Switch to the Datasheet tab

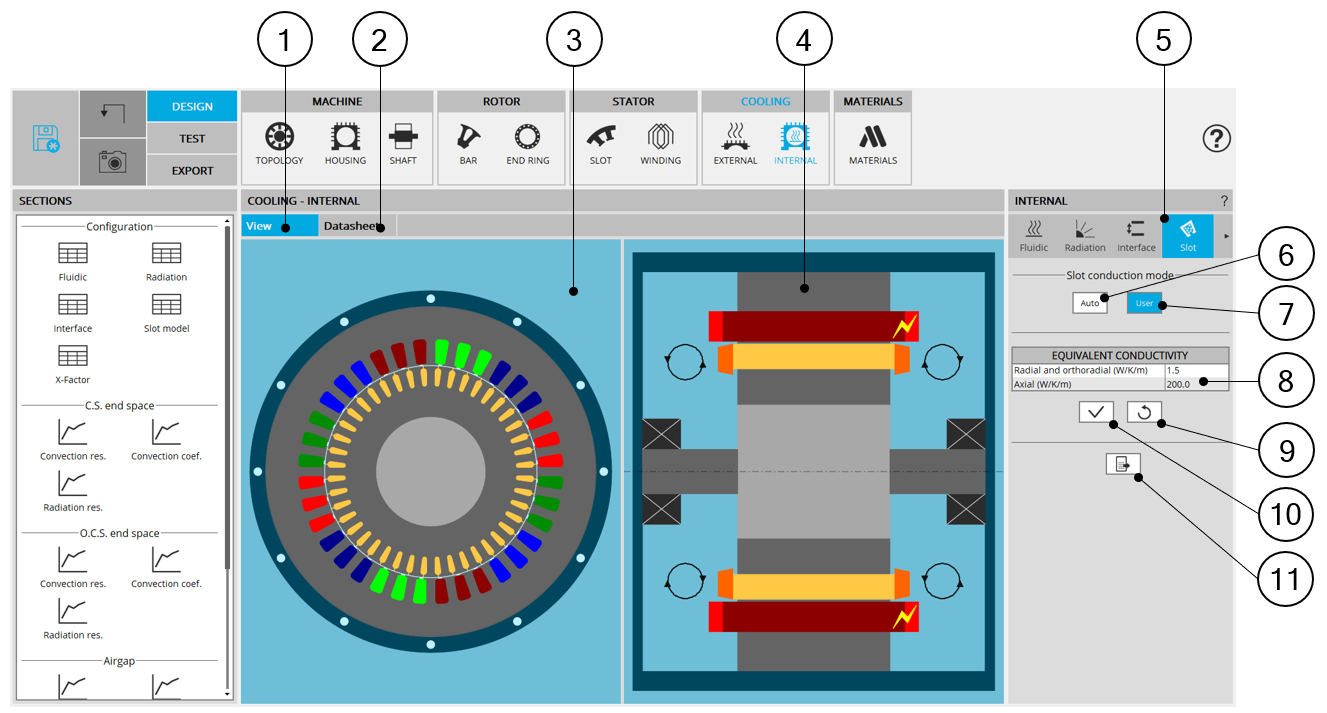tap(354, 226)
